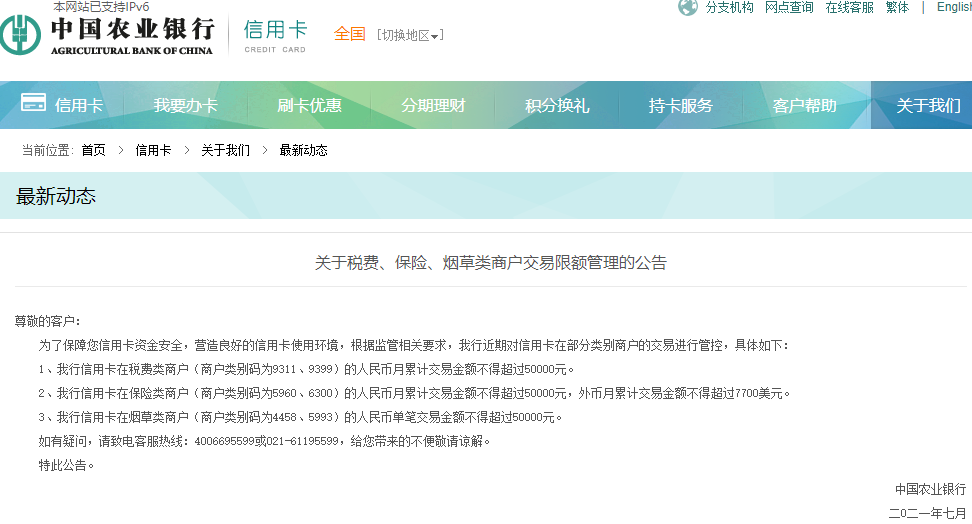Click the date 二〇二一年七月
Image resolution: width=972 pixels, height=524 pixels.
point(927,513)
